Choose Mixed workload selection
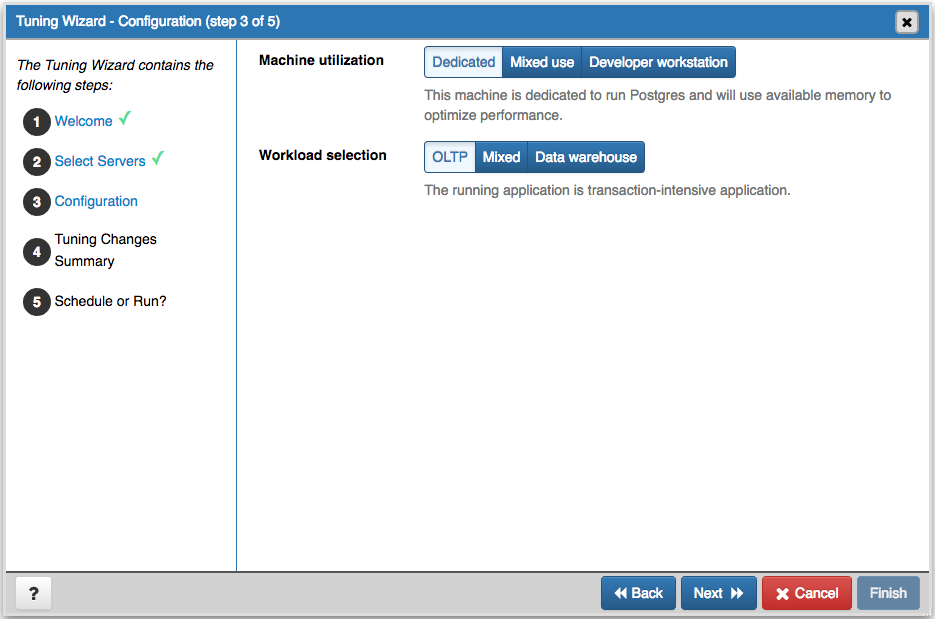Viewport: 935px width, 619px height. (501, 157)
